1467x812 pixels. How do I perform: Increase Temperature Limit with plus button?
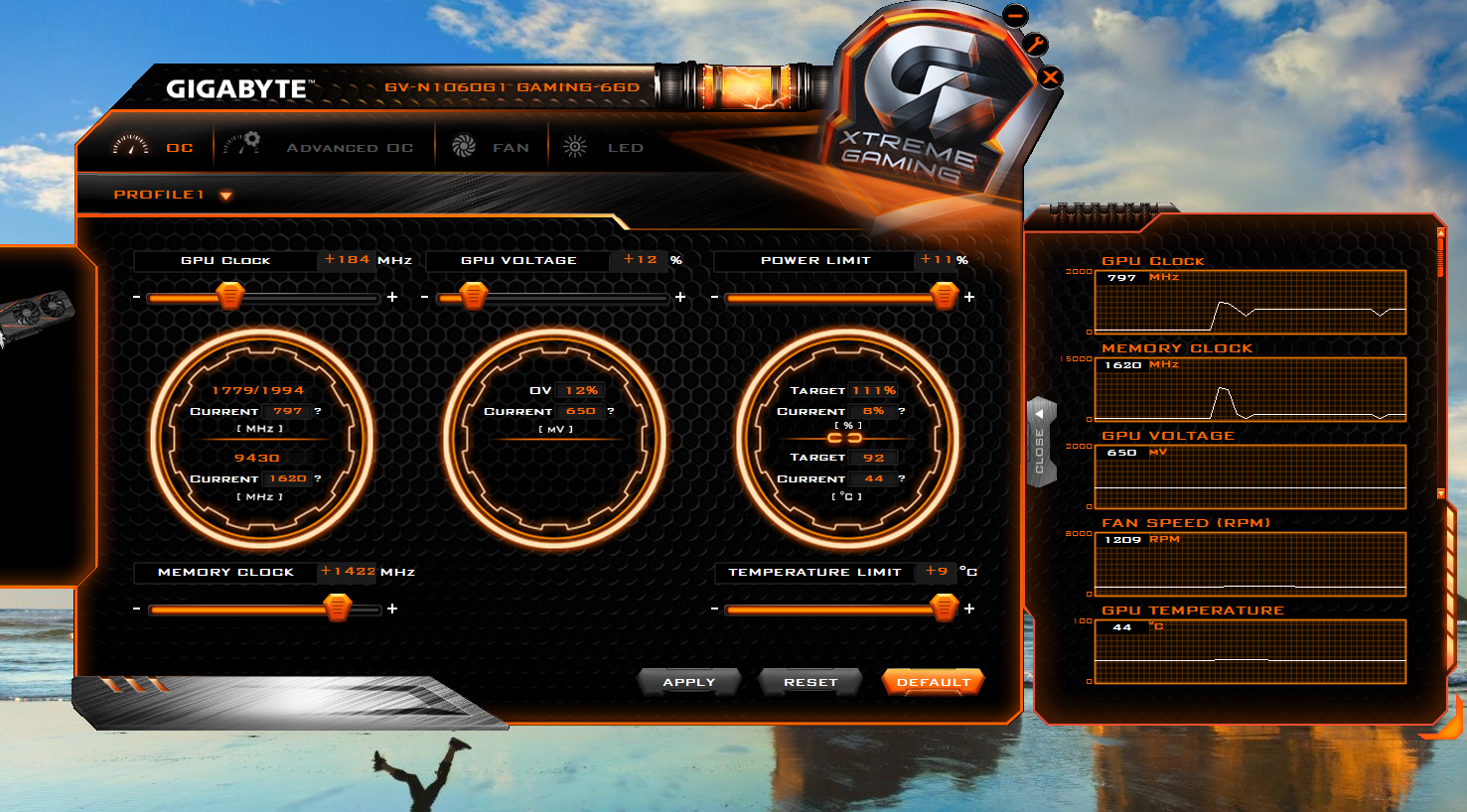[x=969, y=609]
